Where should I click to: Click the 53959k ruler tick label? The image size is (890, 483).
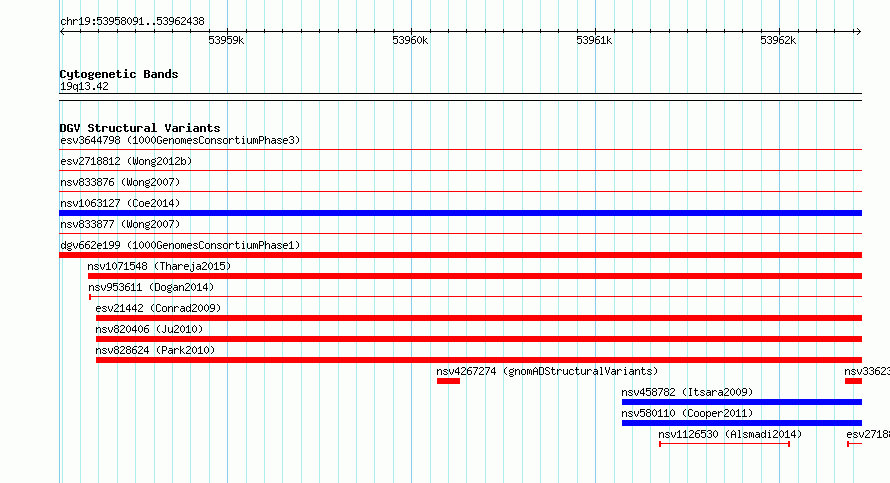point(226,40)
